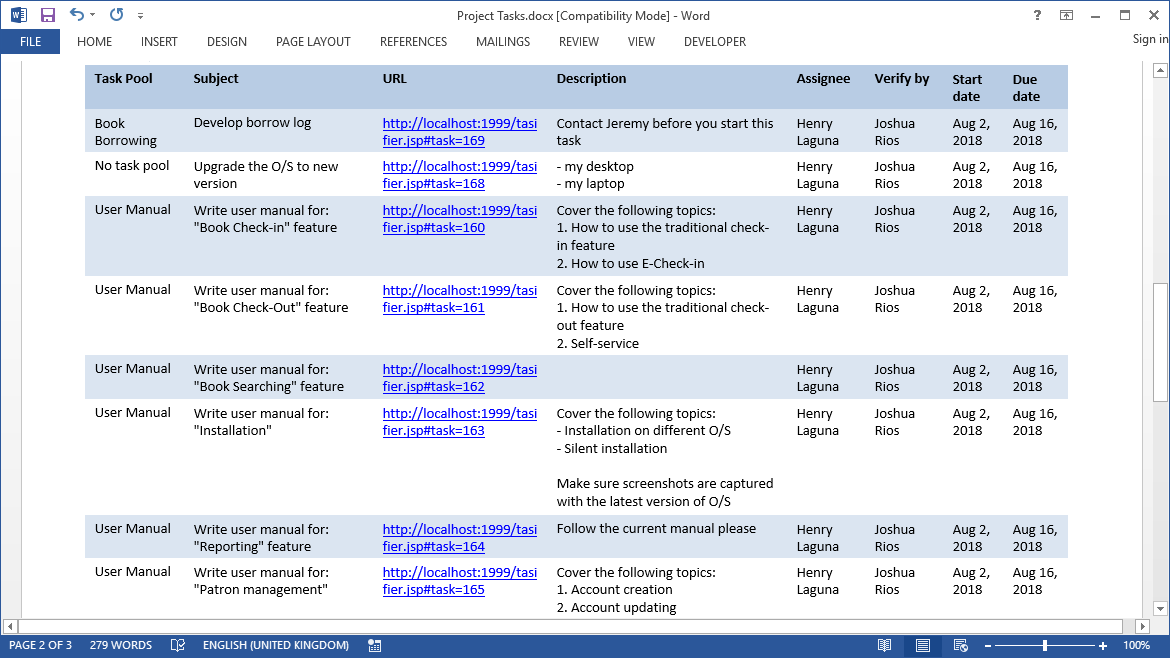Open the task=168 URL link

(459, 175)
